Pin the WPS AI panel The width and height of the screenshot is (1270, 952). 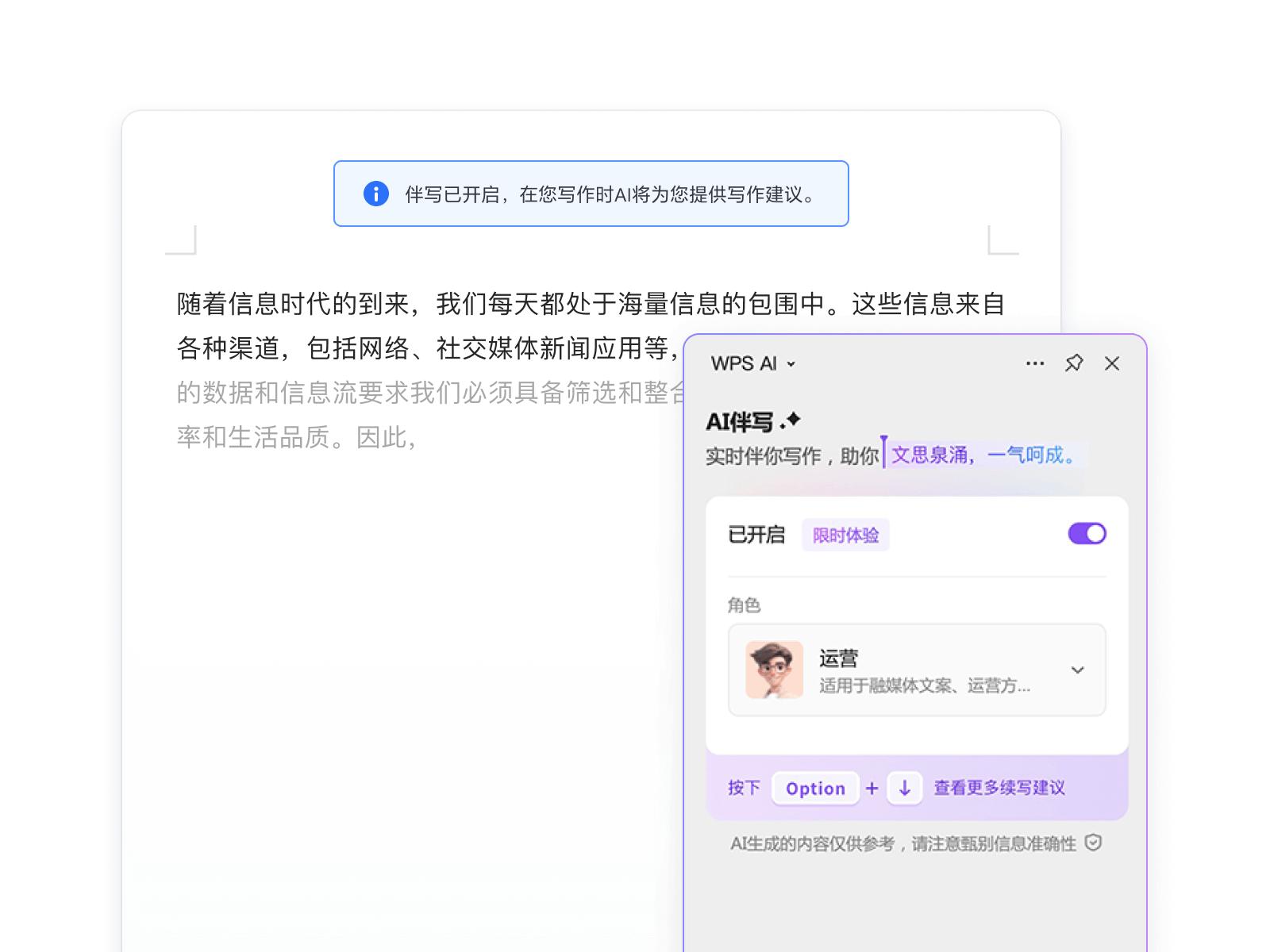[x=1073, y=363]
